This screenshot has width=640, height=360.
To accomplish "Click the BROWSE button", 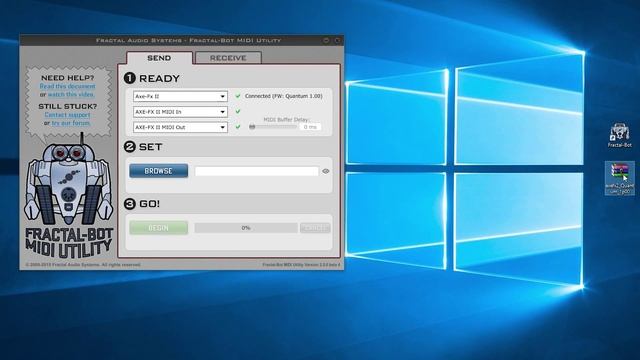I will point(159,171).
